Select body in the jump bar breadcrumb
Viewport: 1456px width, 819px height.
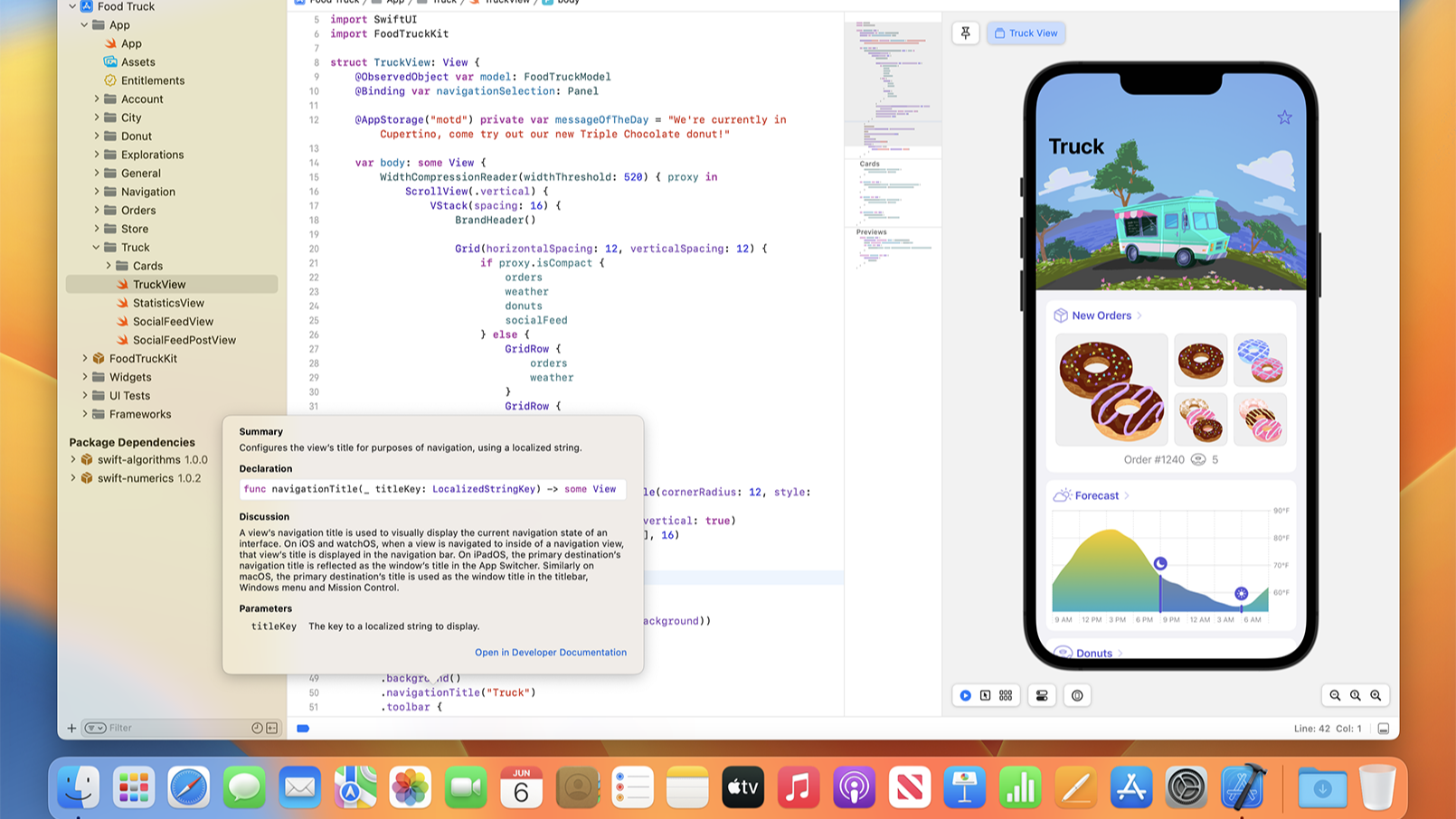click(567, 2)
